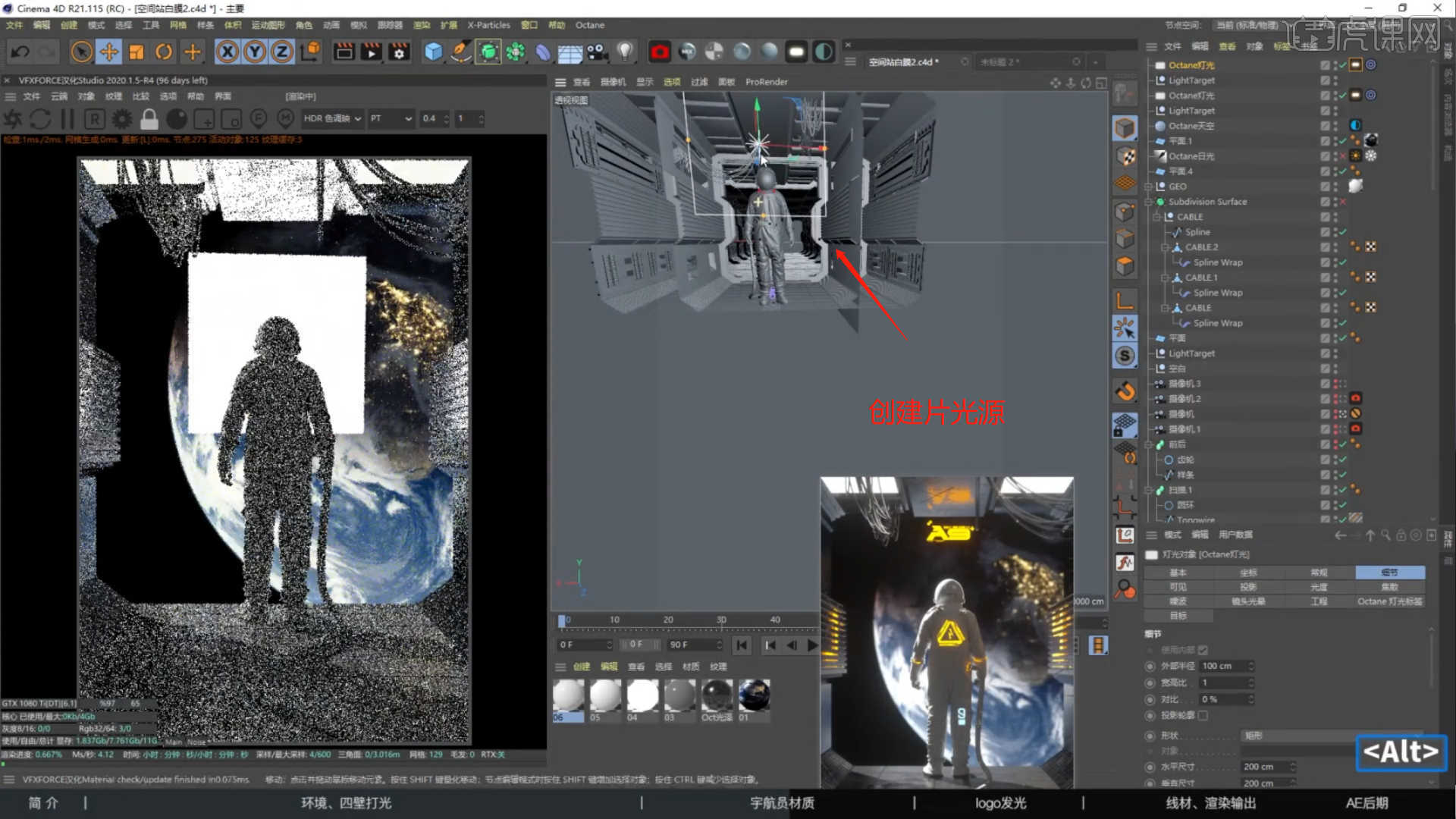
Task: Open the Octane menu in menu bar
Action: 589,25
